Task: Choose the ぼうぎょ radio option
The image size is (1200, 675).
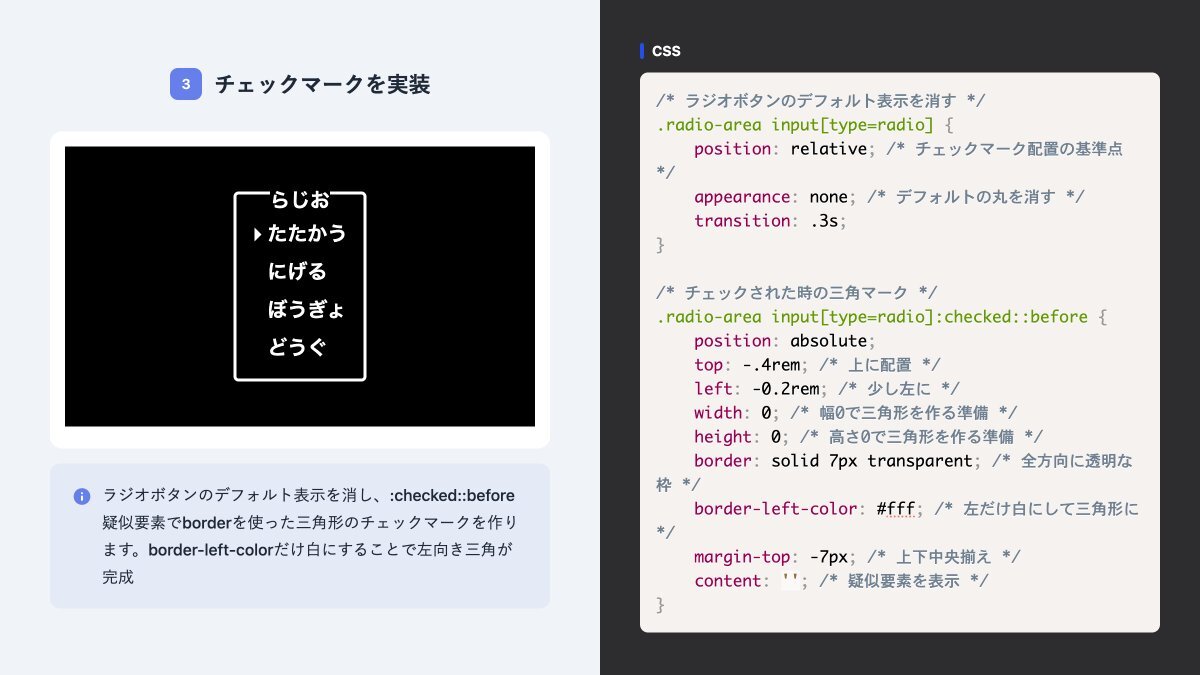Action: point(306,310)
